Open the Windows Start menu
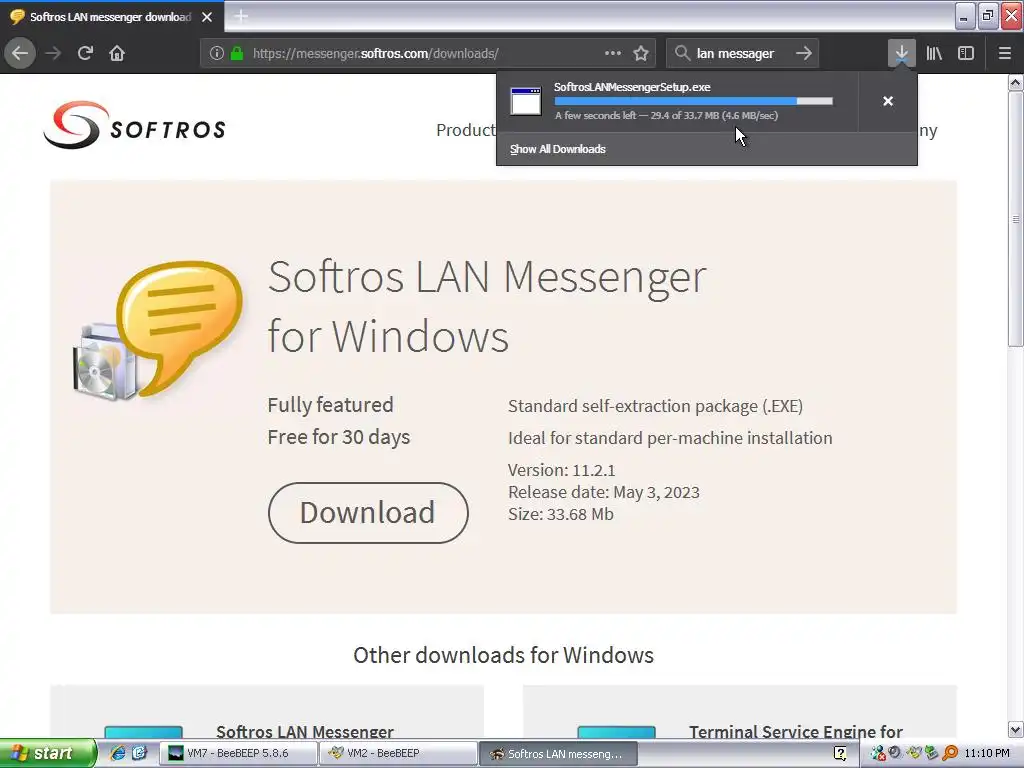 [x=48, y=754]
